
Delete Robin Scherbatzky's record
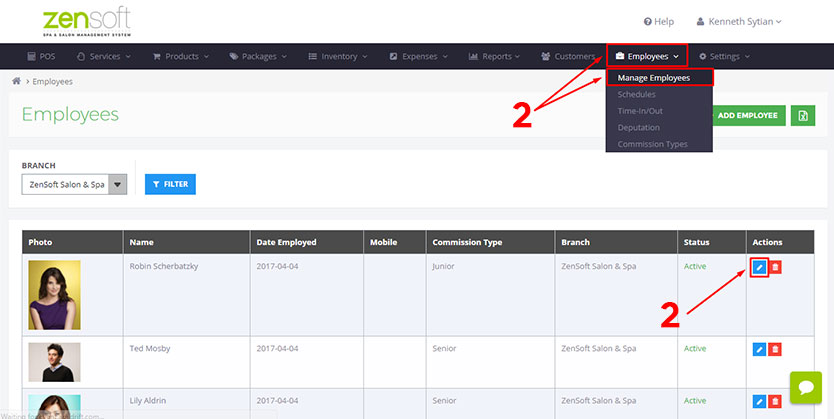[775, 267]
